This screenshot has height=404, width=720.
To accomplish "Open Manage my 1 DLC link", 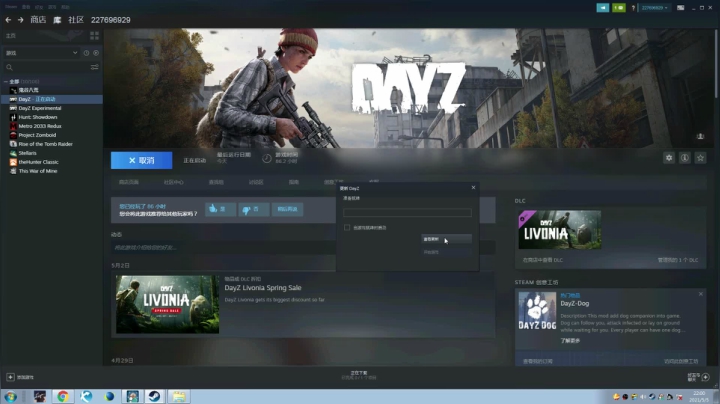I will pos(678,260).
